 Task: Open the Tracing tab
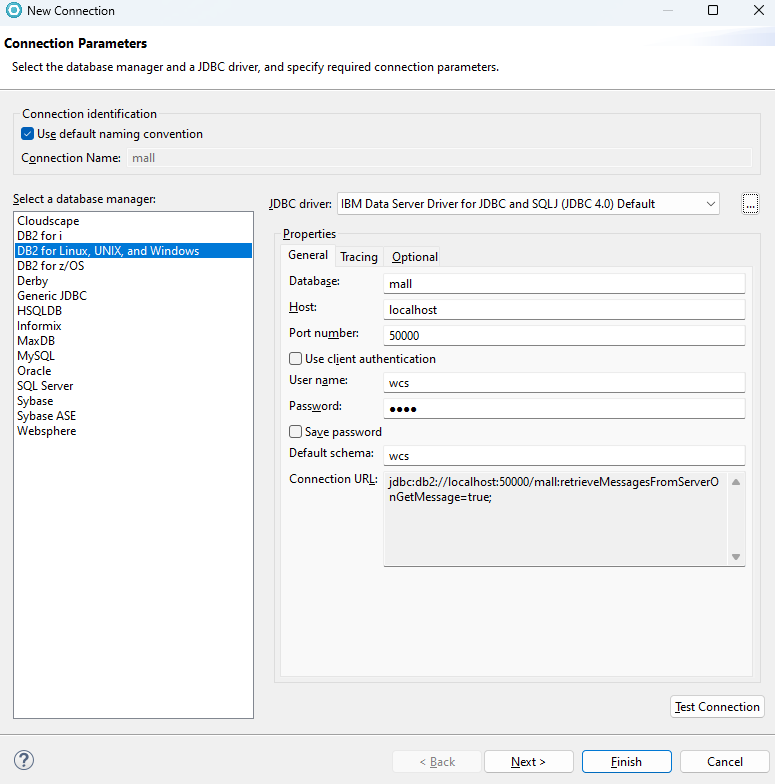pos(358,257)
